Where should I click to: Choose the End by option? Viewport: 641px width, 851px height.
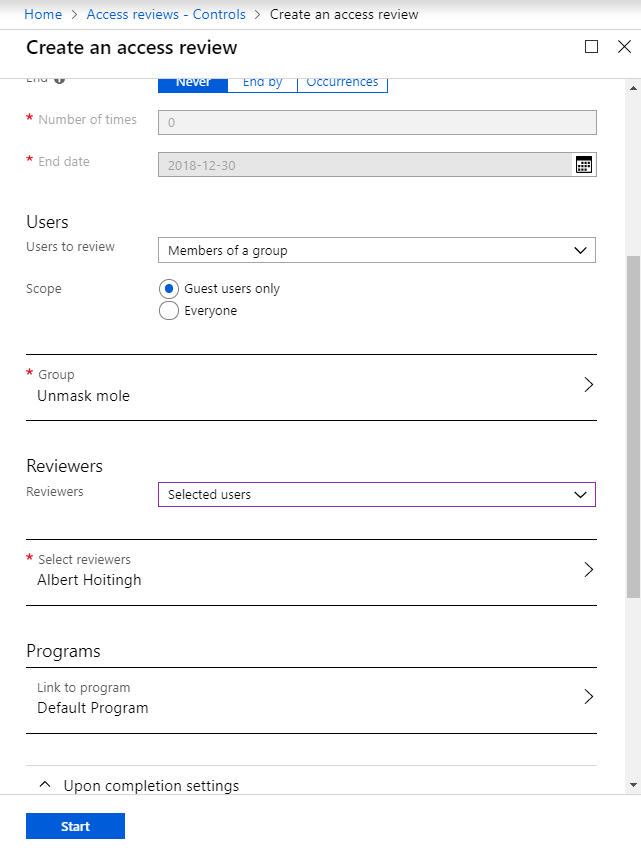click(262, 83)
